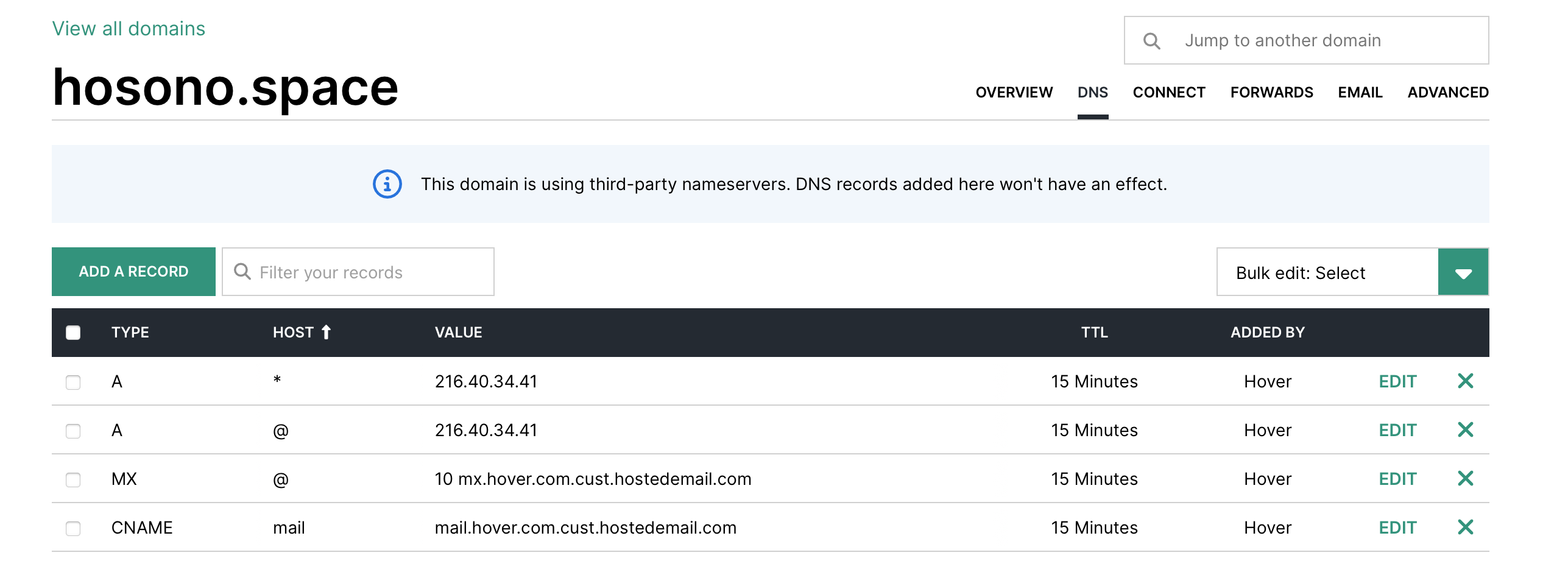Delete the A record with @ host

tap(1465, 430)
